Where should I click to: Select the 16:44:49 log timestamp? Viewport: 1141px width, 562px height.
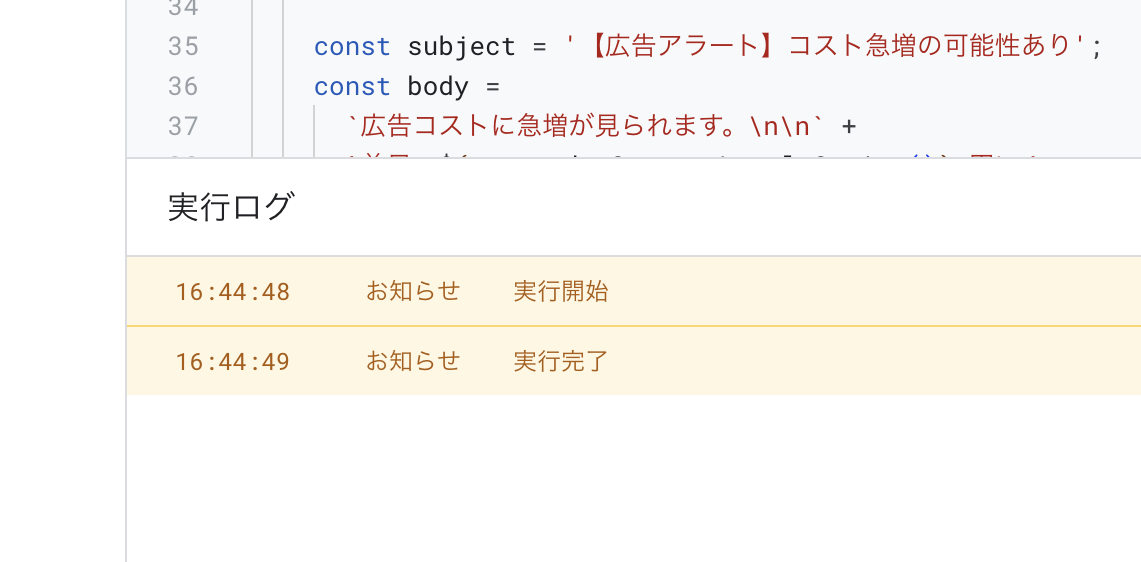click(233, 361)
